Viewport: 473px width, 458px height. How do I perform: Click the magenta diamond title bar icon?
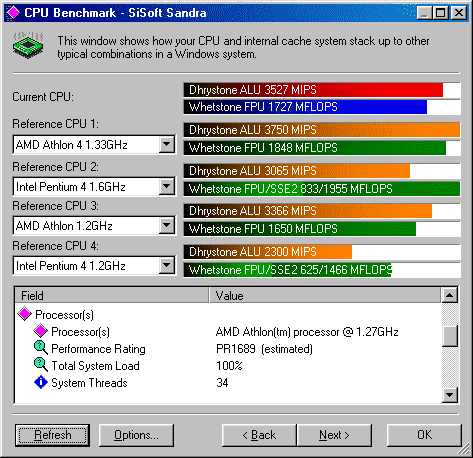[x=13, y=13]
